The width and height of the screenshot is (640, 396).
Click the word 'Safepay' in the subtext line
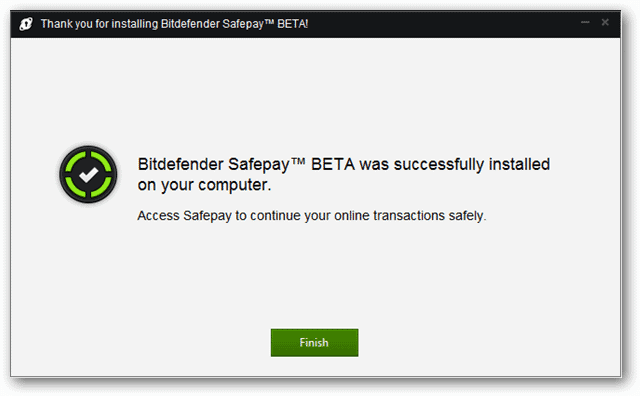pyautogui.click(x=207, y=216)
